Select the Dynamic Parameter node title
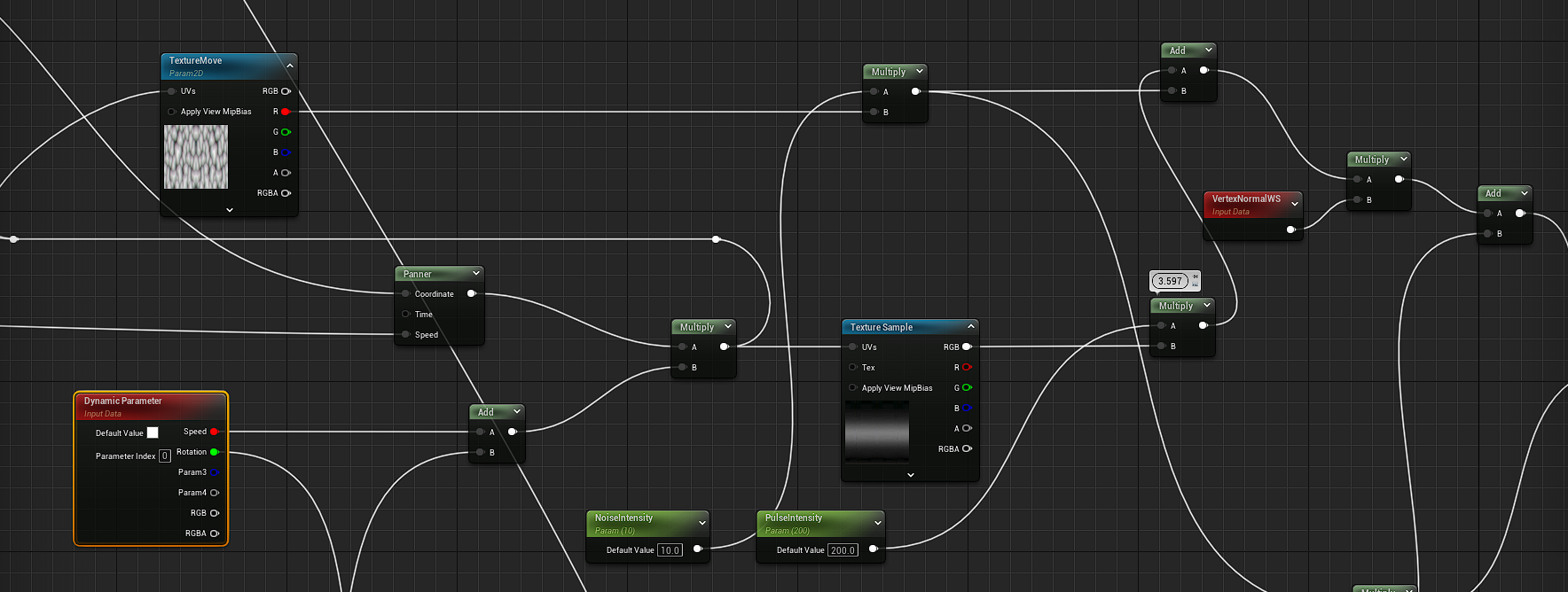Screen dimensions: 1568x592 (123, 401)
